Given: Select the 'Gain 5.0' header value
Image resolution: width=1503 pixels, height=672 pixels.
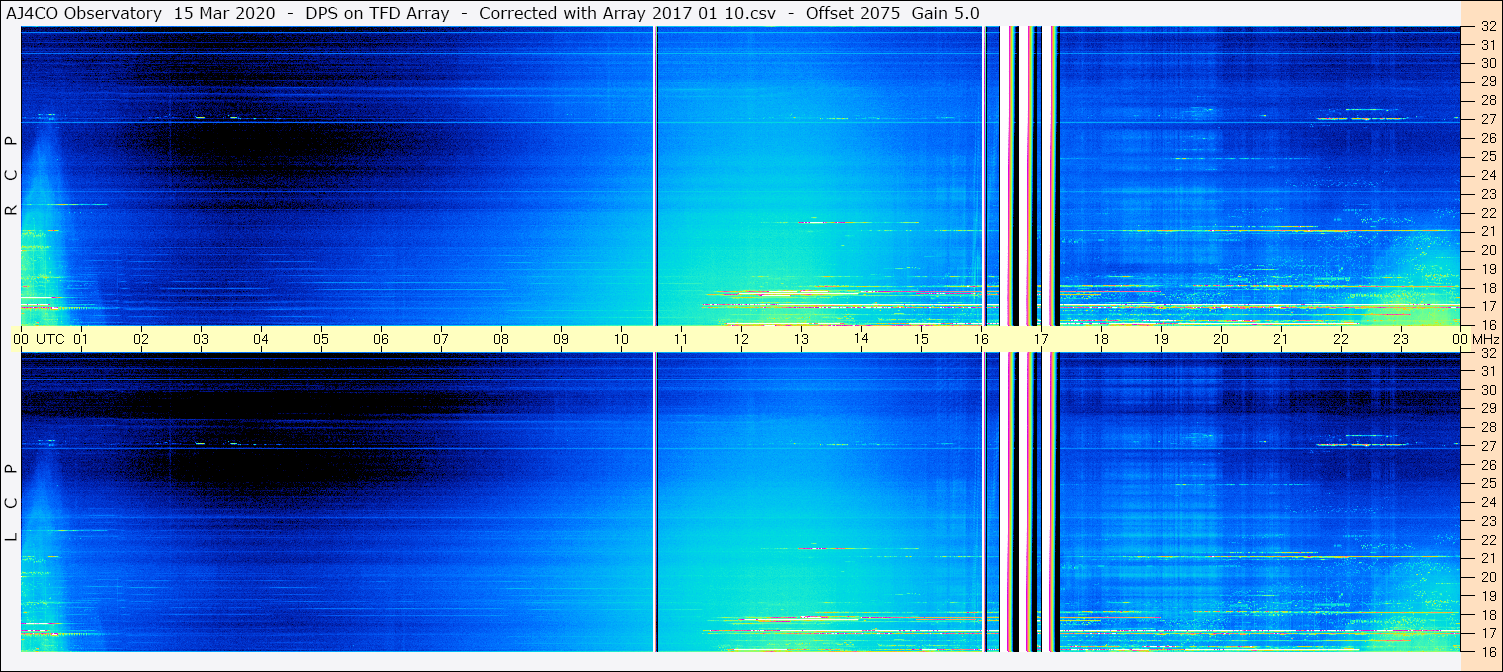Looking at the screenshot, I should [x=946, y=13].
